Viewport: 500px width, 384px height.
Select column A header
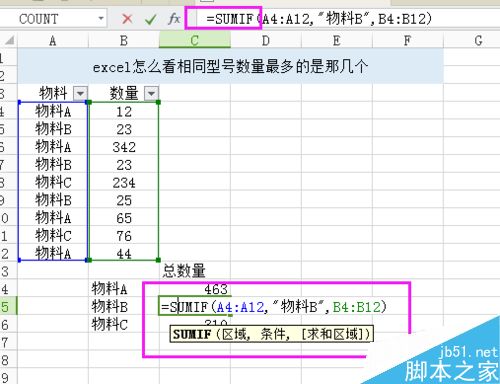point(53,40)
